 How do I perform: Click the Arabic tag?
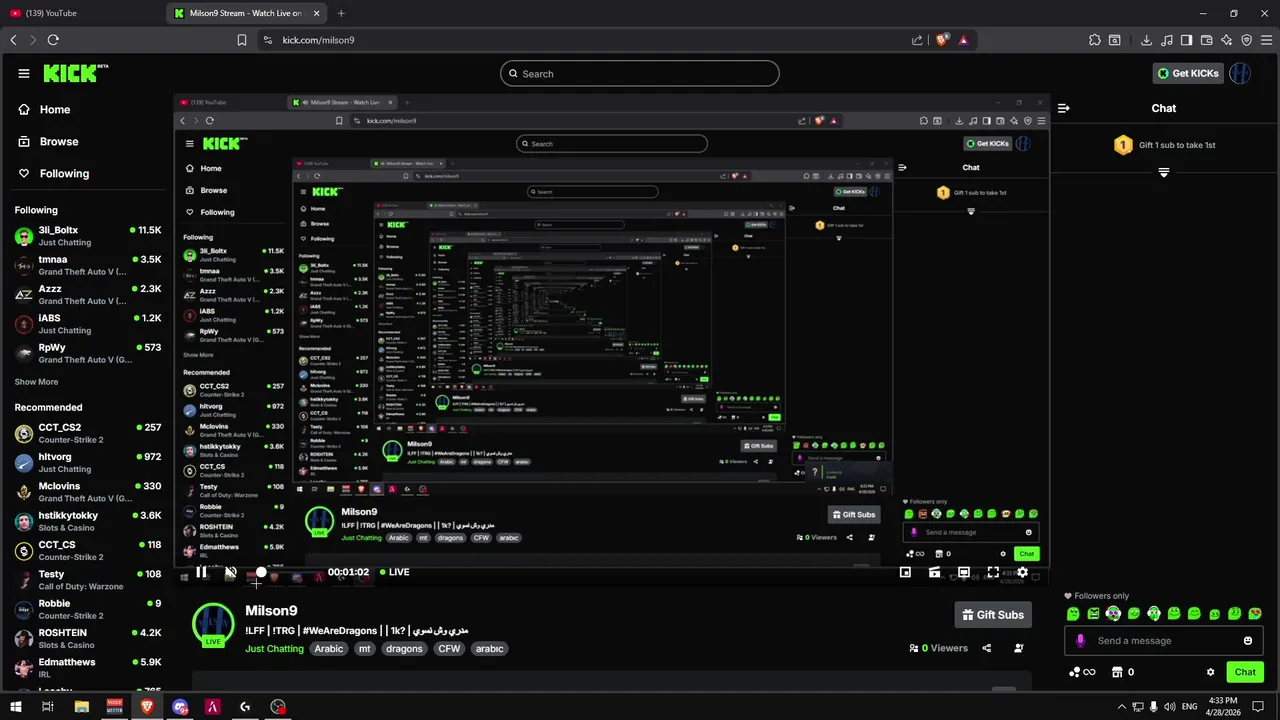point(328,649)
